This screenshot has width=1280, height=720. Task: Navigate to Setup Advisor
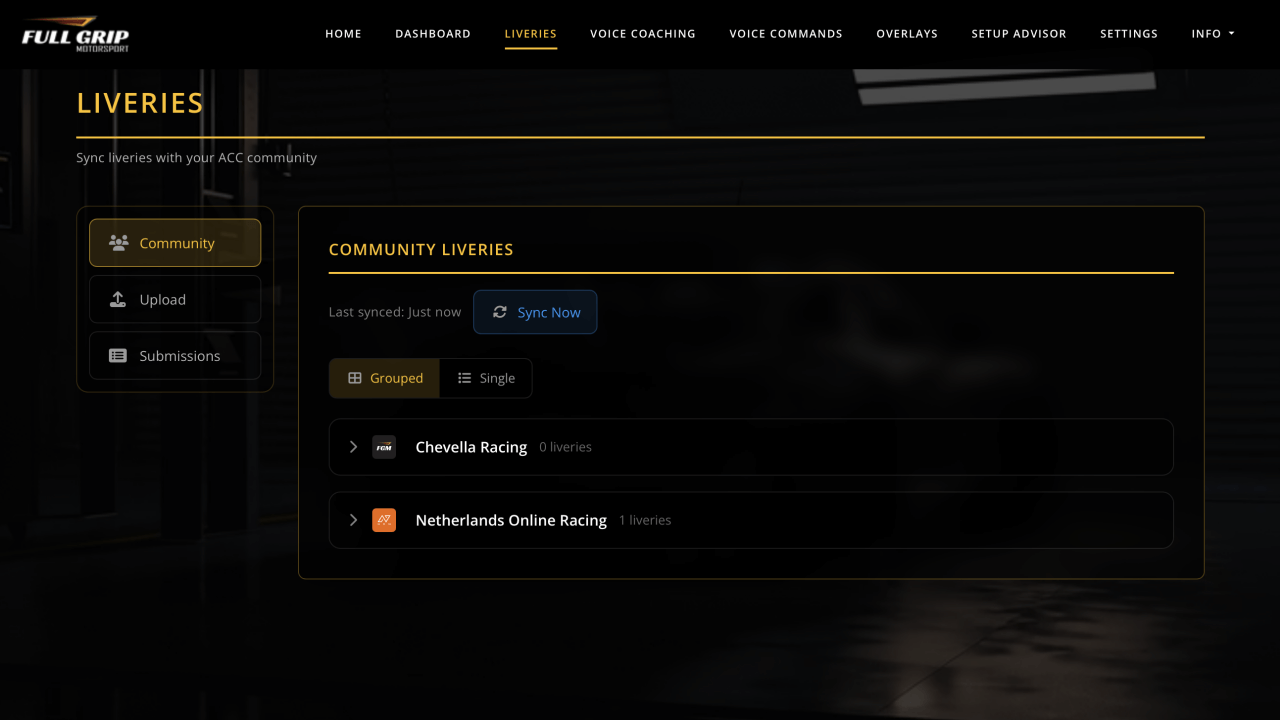click(1018, 34)
